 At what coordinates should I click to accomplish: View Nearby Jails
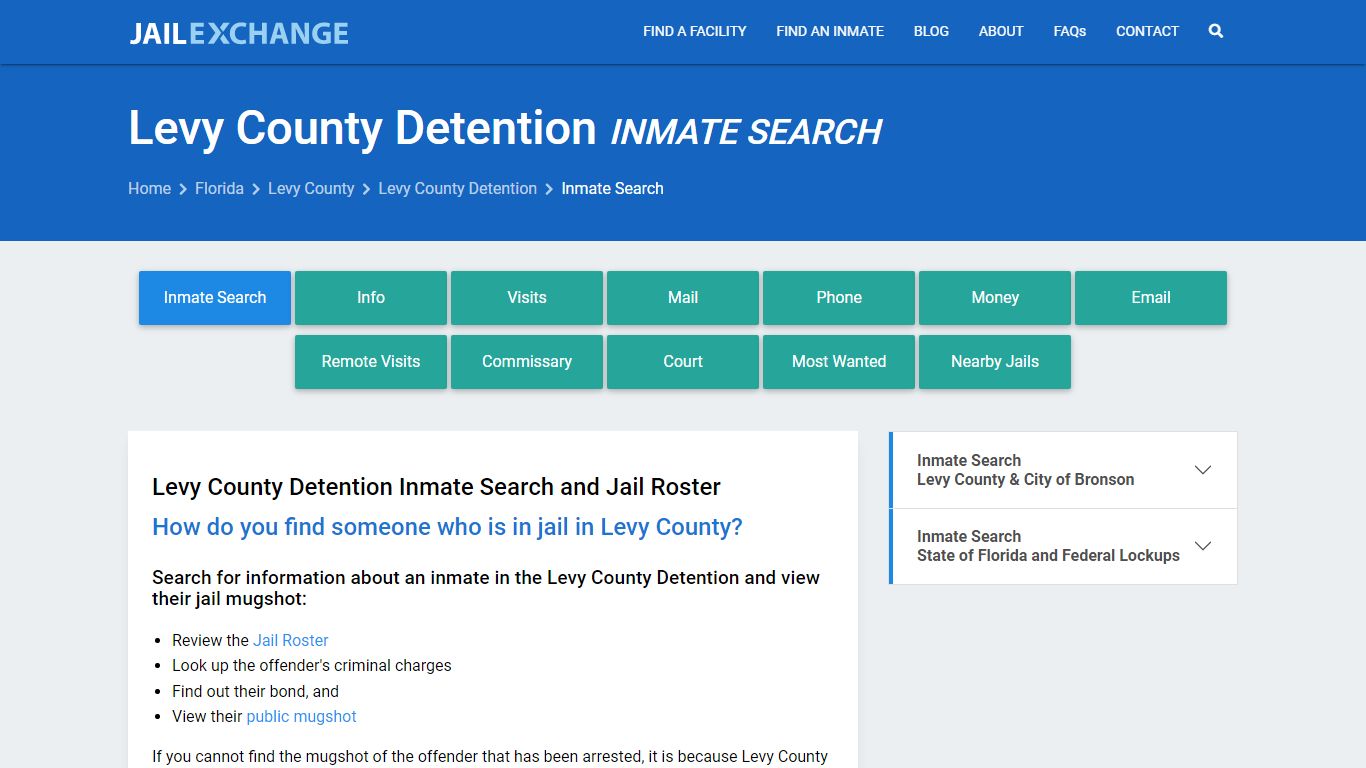coord(995,362)
